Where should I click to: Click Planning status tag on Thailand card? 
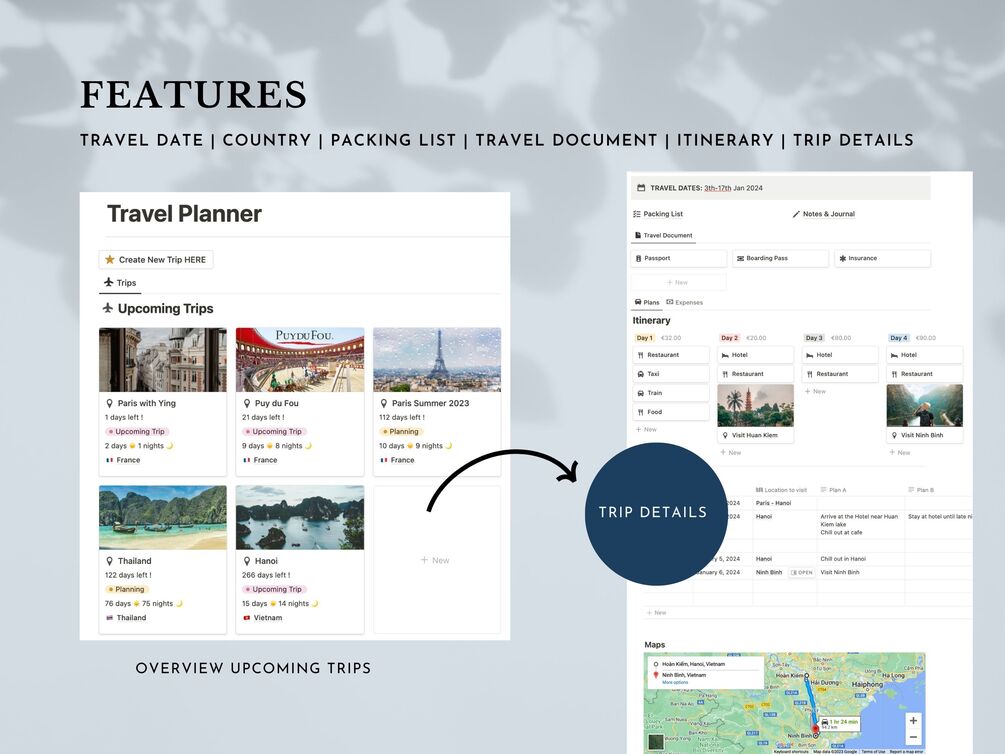[x=127, y=589]
